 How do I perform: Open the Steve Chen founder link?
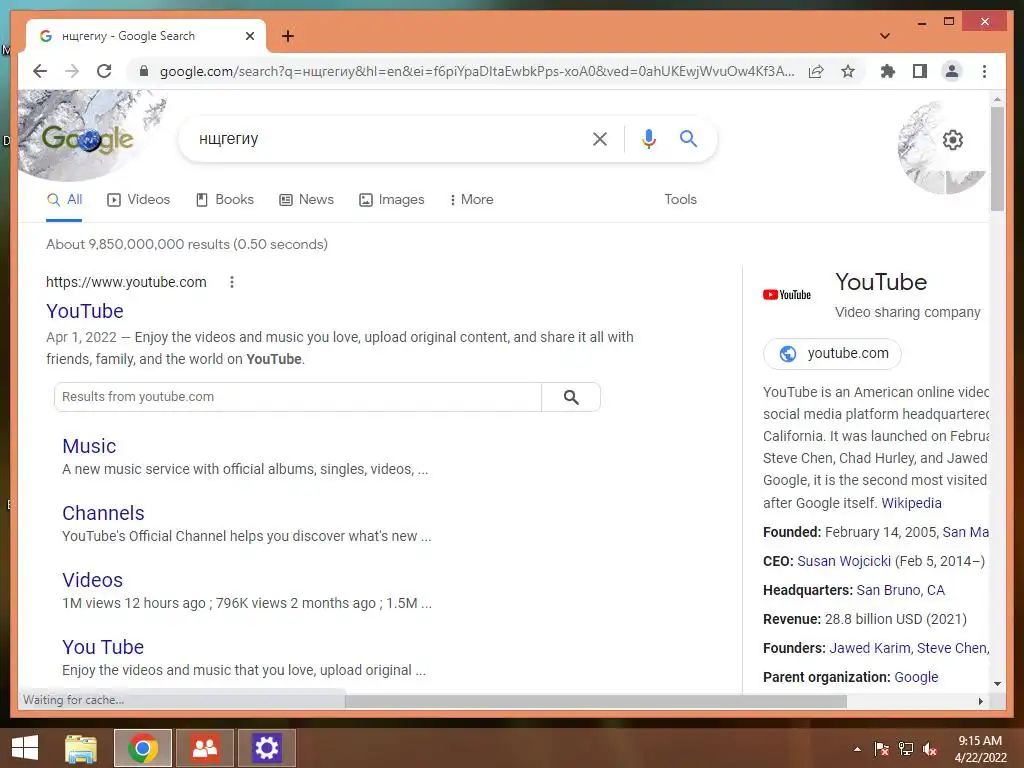coord(952,648)
